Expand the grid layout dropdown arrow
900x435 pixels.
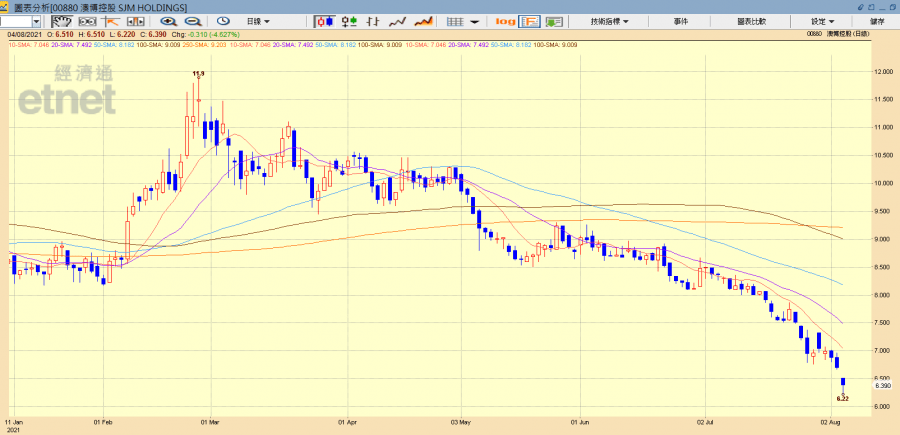point(473,21)
